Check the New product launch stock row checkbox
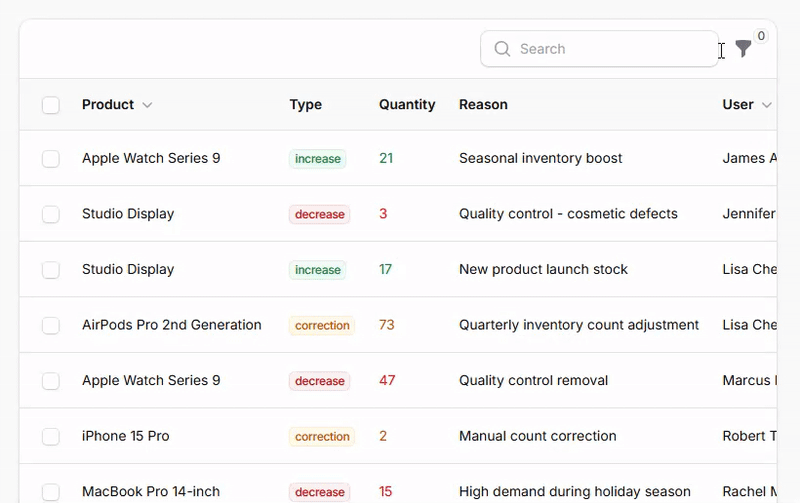The width and height of the screenshot is (800, 503). coord(51,270)
